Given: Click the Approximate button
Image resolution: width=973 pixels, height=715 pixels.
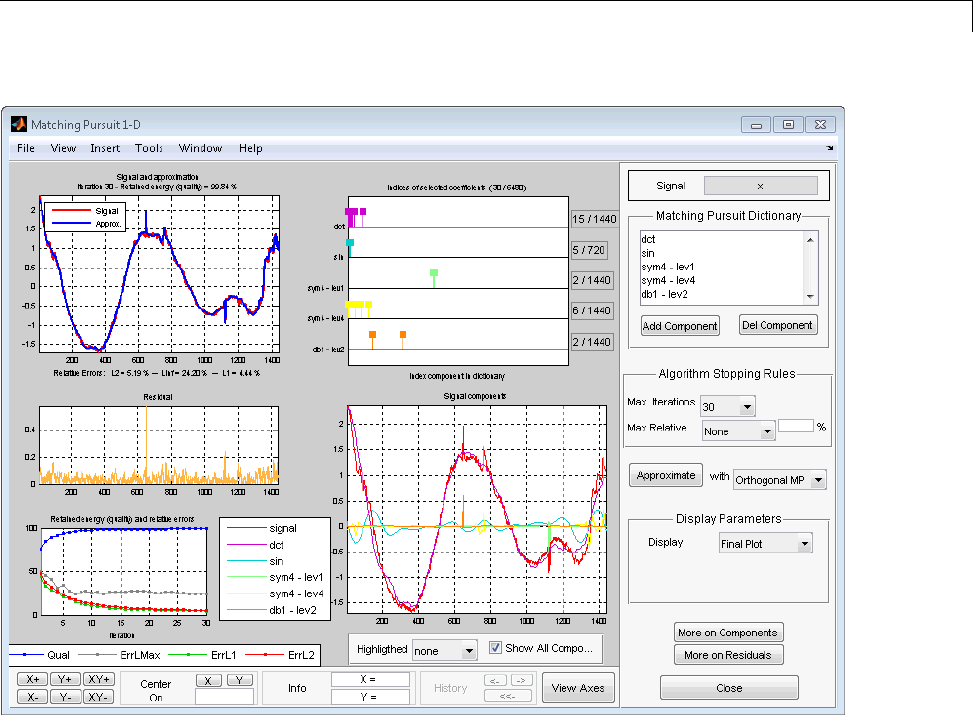Looking at the screenshot, I should point(666,476).
